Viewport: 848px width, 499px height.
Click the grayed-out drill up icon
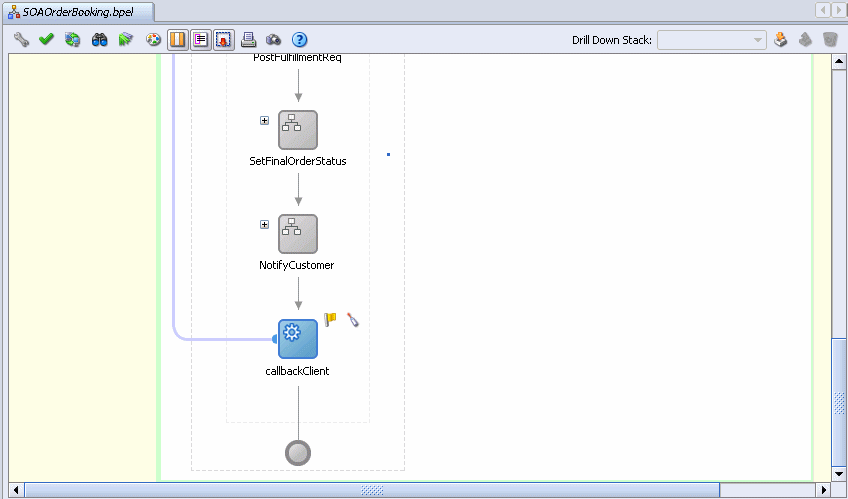tap(805, 39)
